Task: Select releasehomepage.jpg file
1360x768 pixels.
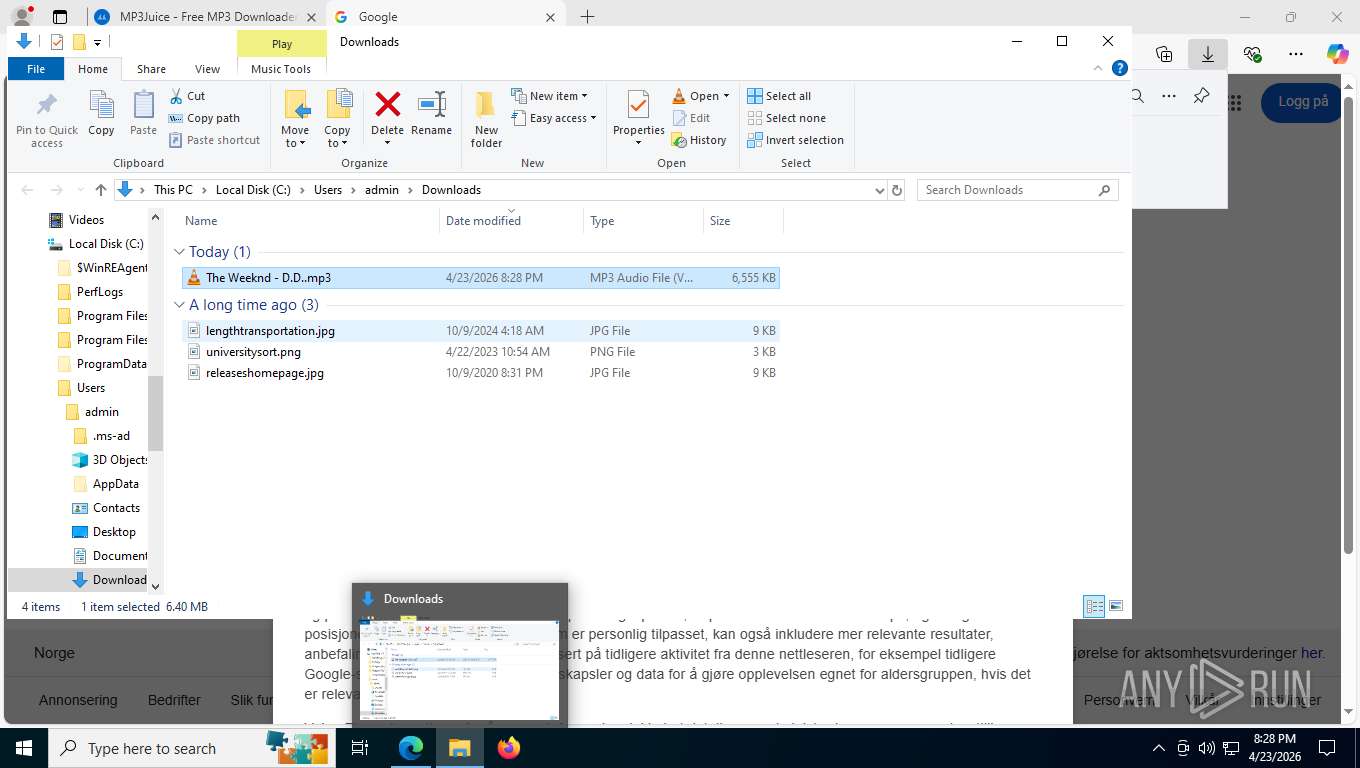Action: pos(481,373)
